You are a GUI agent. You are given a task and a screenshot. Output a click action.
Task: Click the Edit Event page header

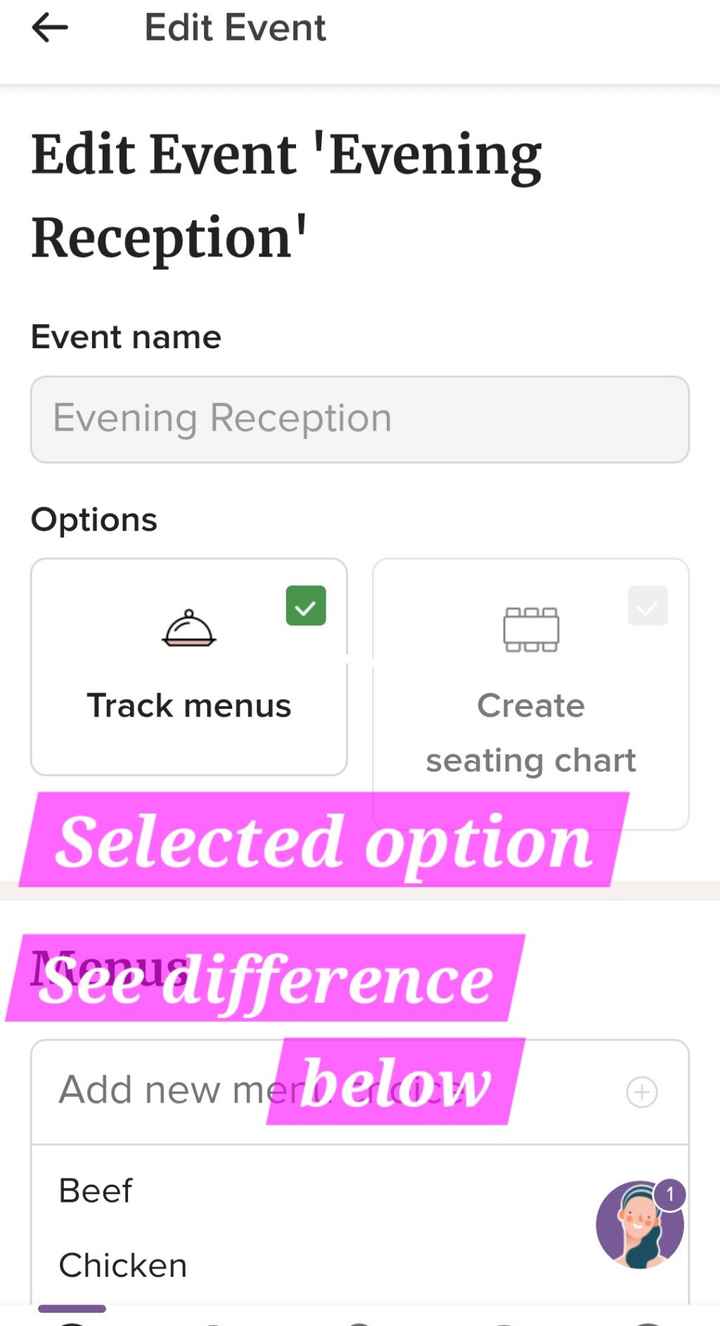[x=235, y=27]
